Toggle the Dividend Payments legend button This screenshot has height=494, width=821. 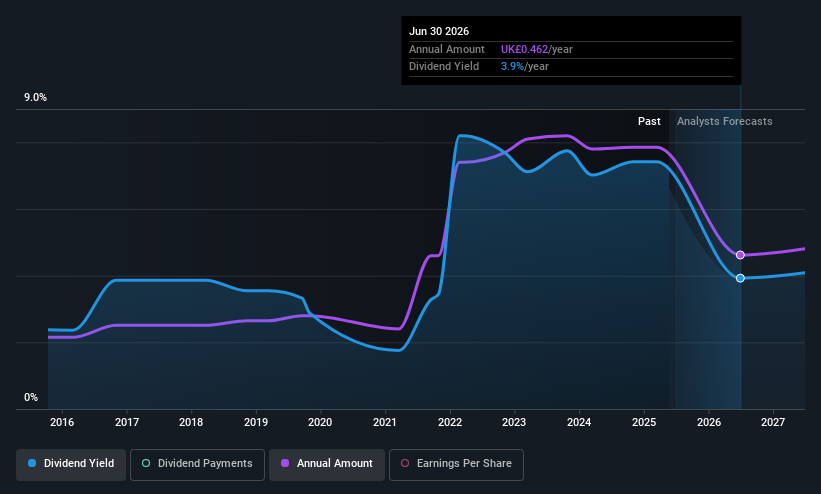pyautogui.click(x=197, y=464)
